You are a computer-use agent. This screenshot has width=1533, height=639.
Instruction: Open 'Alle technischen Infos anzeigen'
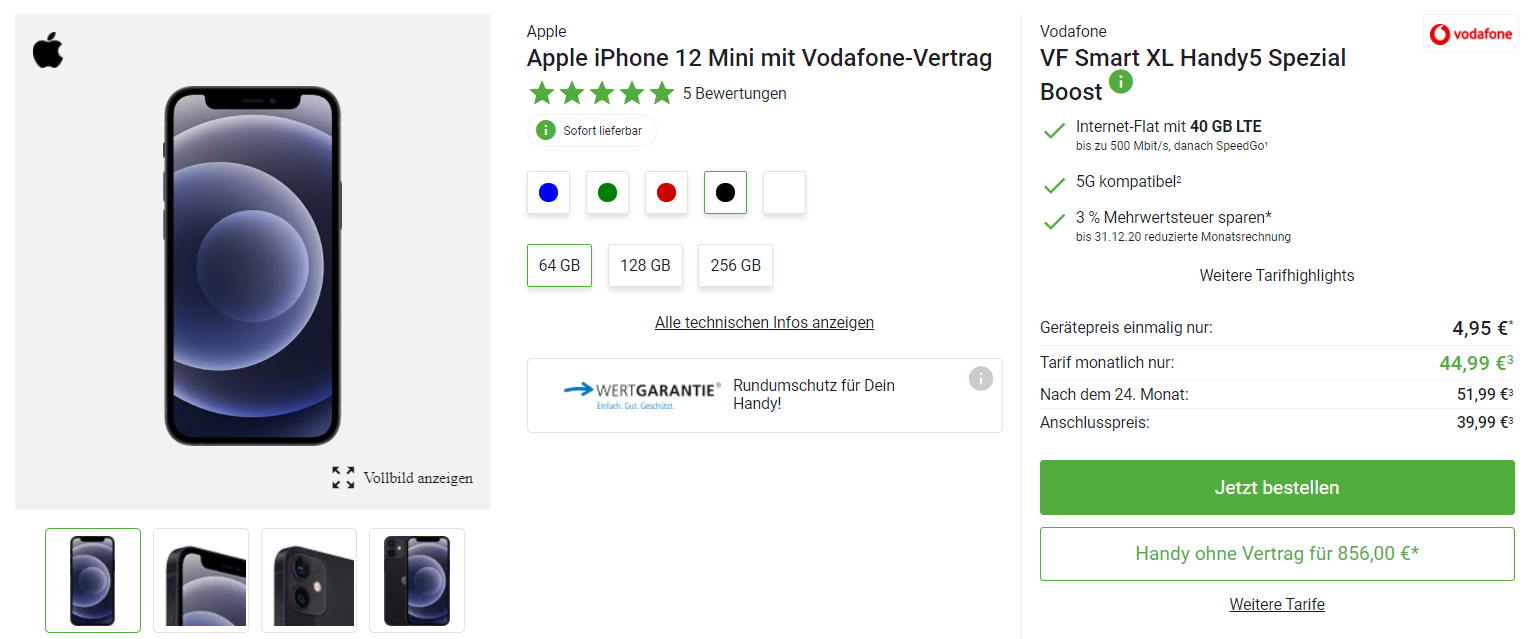(x=764, y=322)
